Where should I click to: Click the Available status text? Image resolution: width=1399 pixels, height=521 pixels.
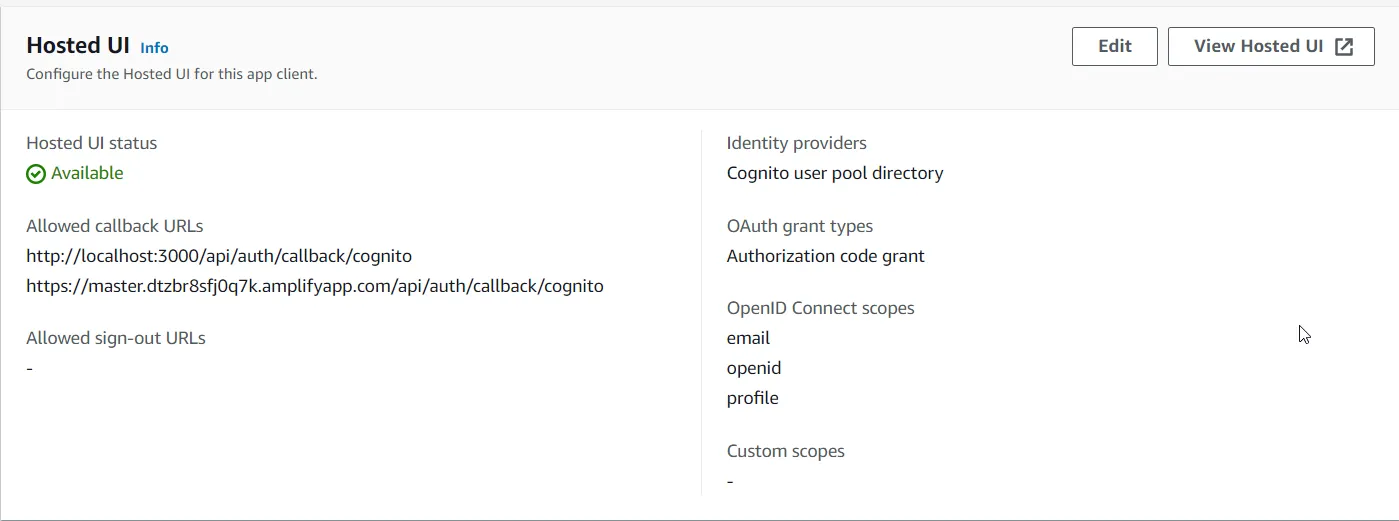pyautogui.click(x=87, y=173)
